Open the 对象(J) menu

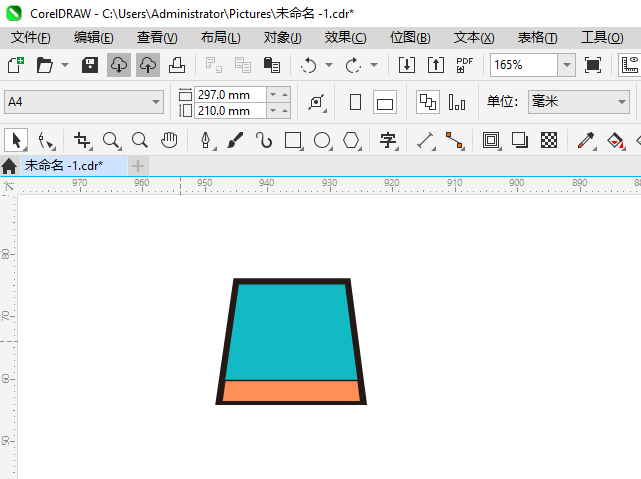282,38
